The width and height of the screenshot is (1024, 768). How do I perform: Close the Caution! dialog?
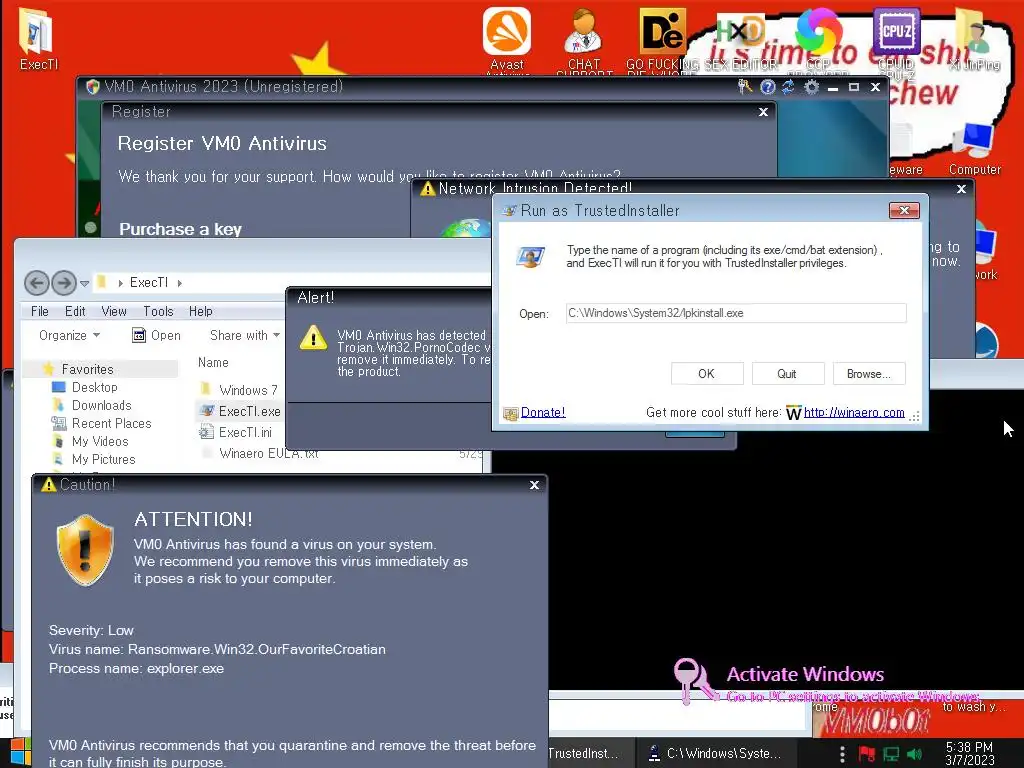click(534, 485)
